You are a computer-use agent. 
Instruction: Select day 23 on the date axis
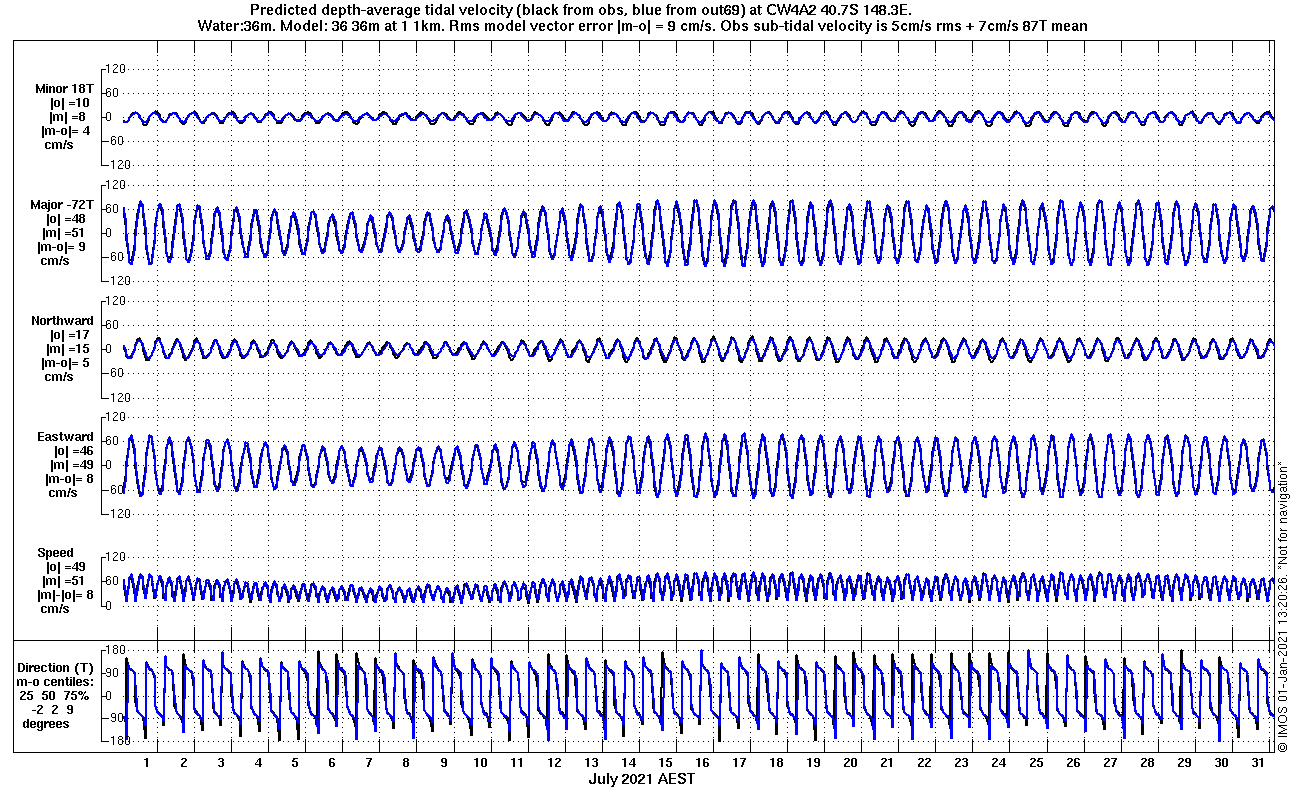[x=961, y=762]
